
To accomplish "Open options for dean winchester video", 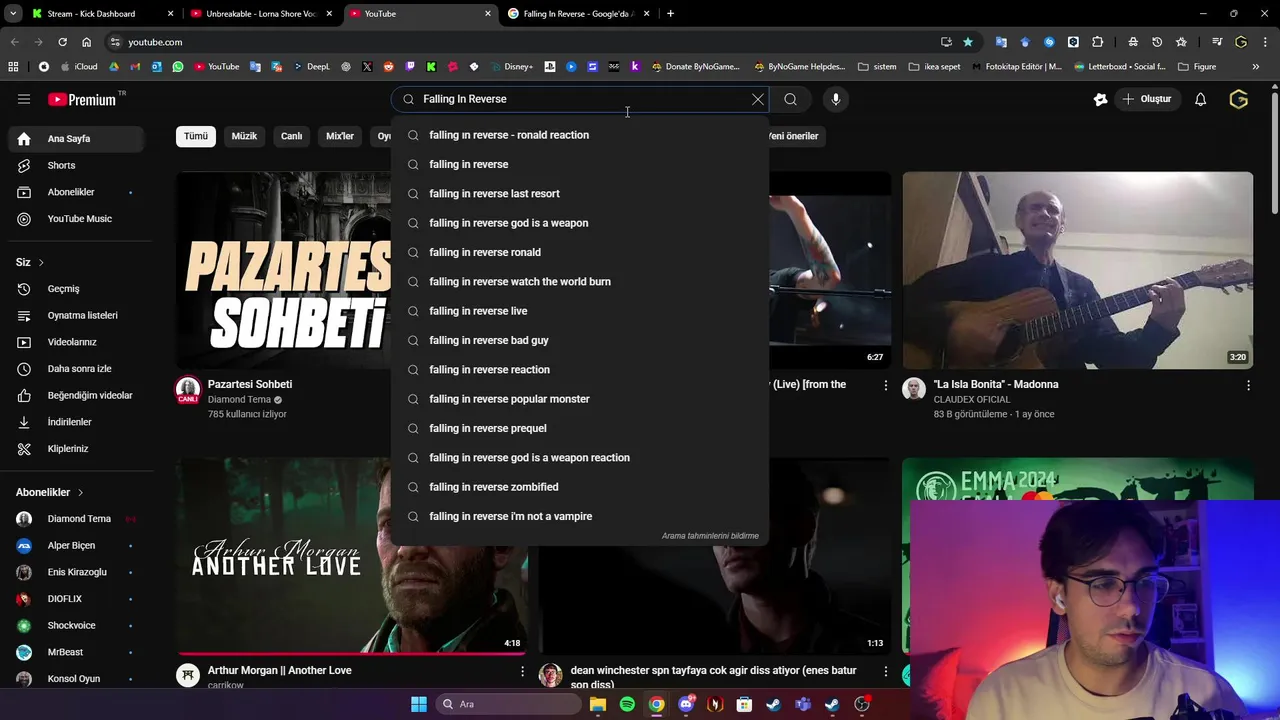I will (x=885, y=671).
